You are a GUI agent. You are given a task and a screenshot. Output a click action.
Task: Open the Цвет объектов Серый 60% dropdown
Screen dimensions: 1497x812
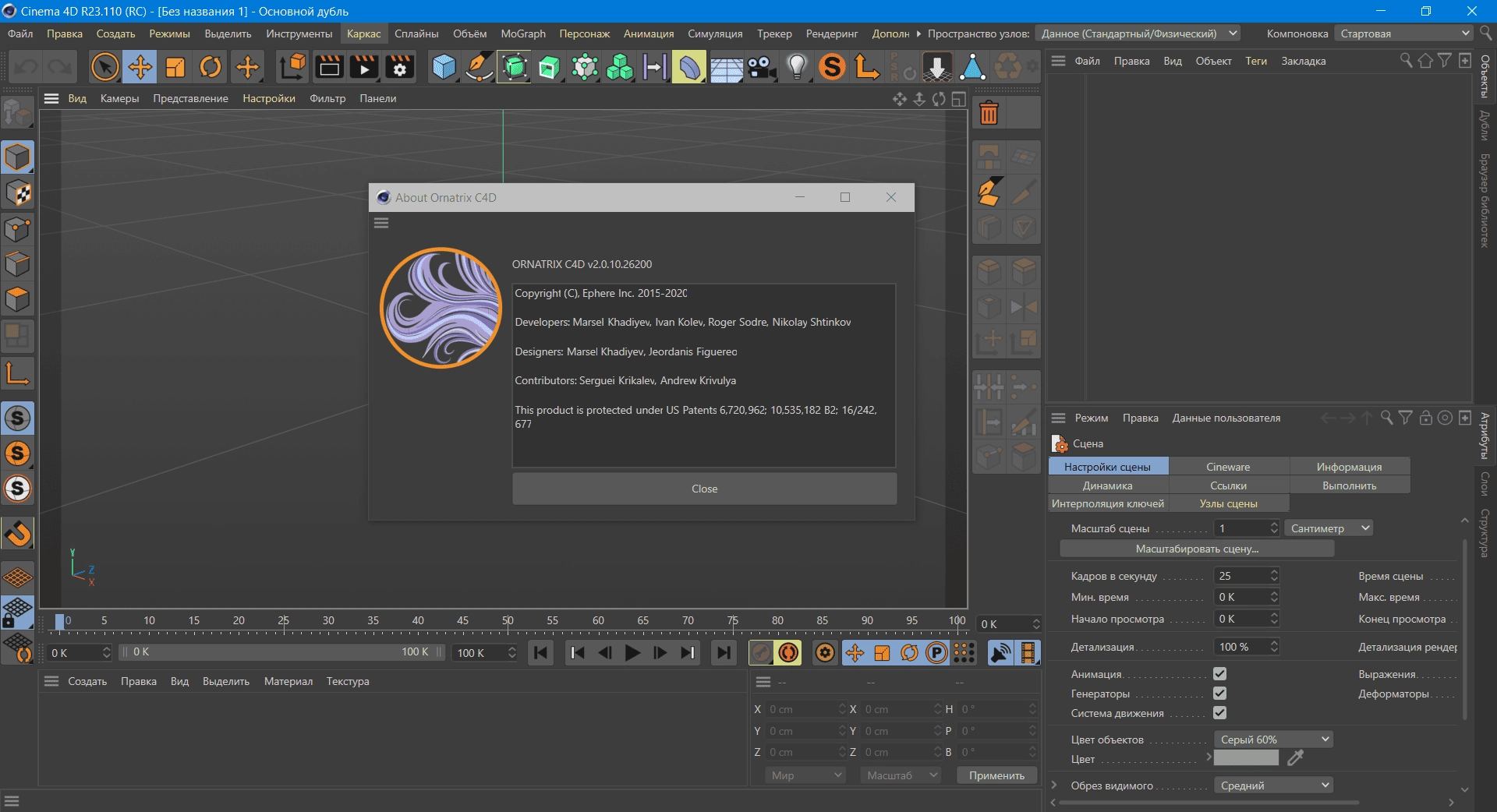tap(1274, 740)
